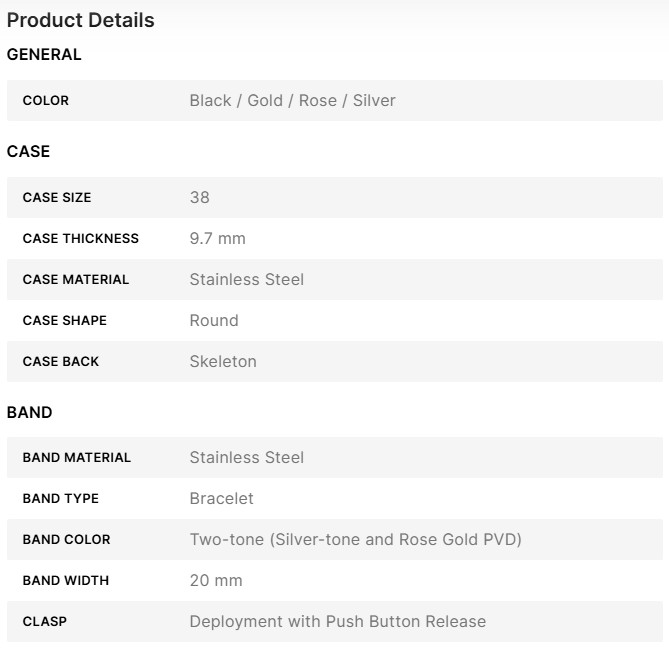The width and height of the screenshot is (669, 652).
Task: Click the CASE section header
Action: (28, 152)
